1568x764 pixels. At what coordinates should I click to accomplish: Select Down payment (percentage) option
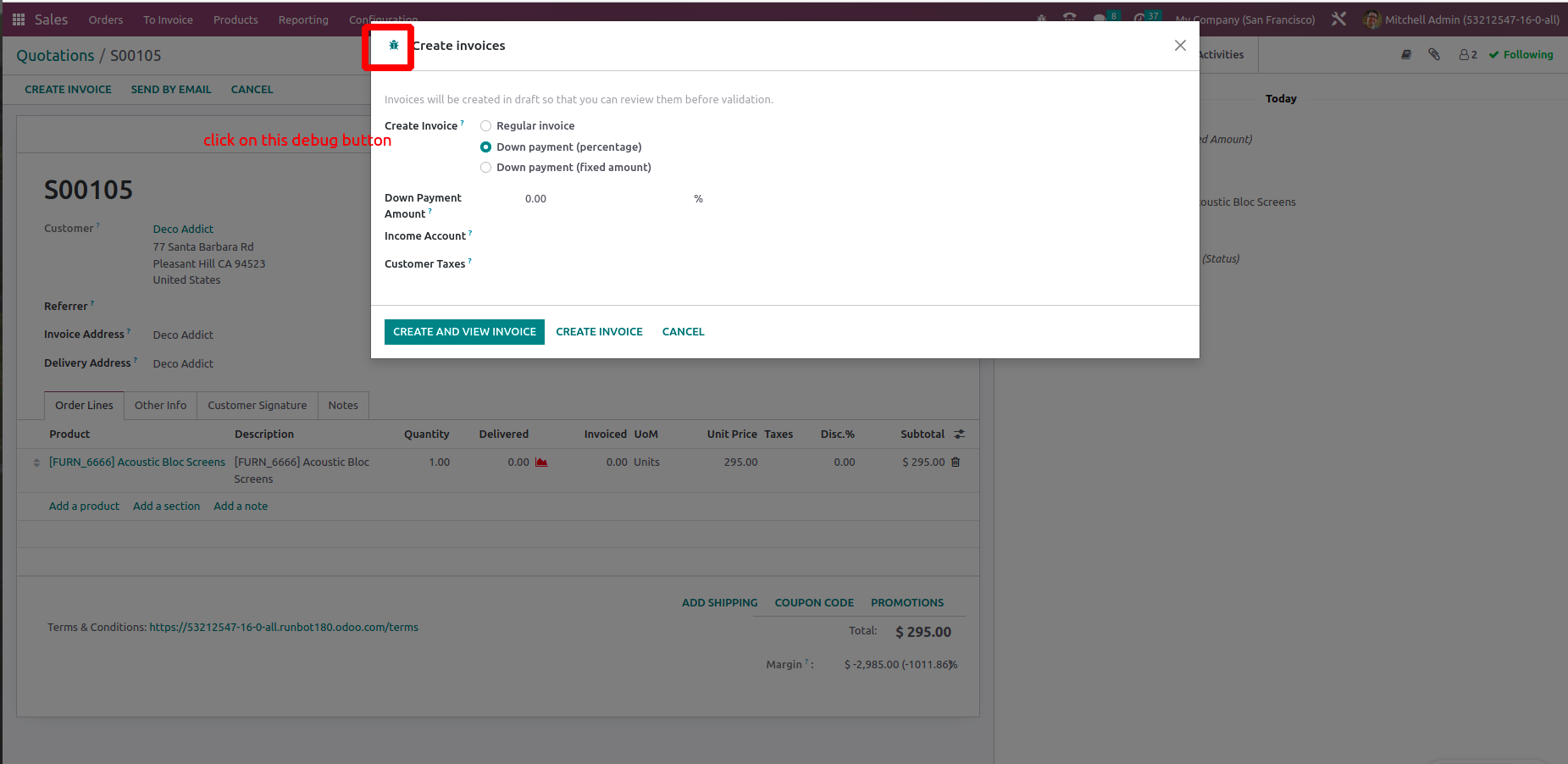click(x=486, y=147)
